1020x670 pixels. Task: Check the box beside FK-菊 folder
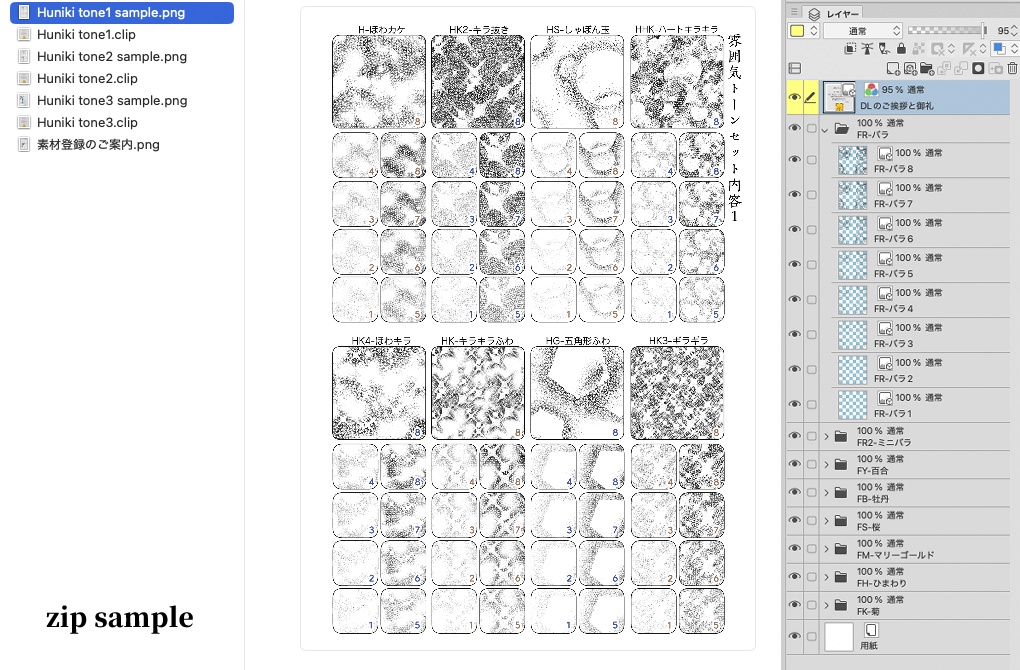pos(811,605)
